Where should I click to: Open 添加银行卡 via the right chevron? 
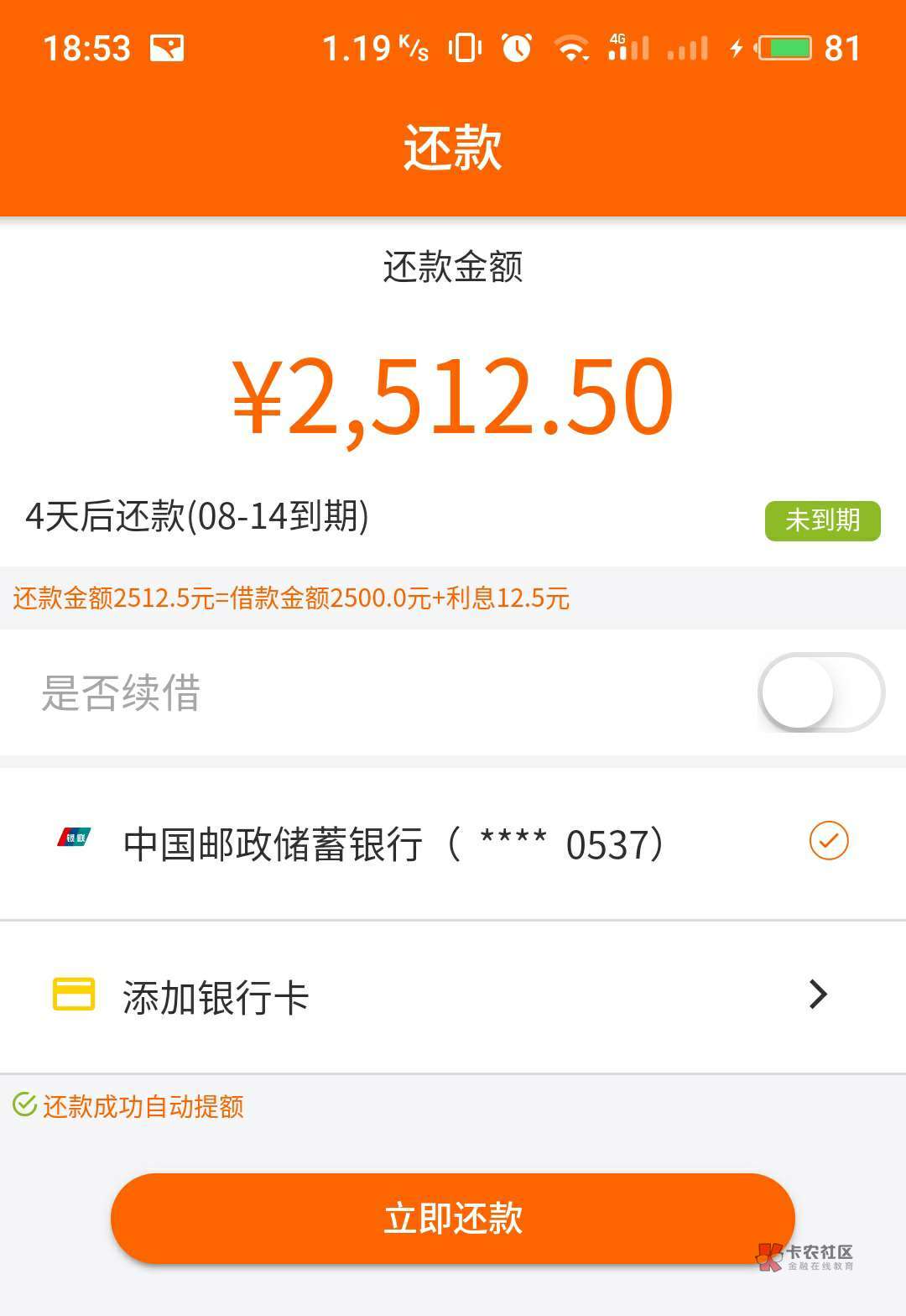(x=817, y=995)
